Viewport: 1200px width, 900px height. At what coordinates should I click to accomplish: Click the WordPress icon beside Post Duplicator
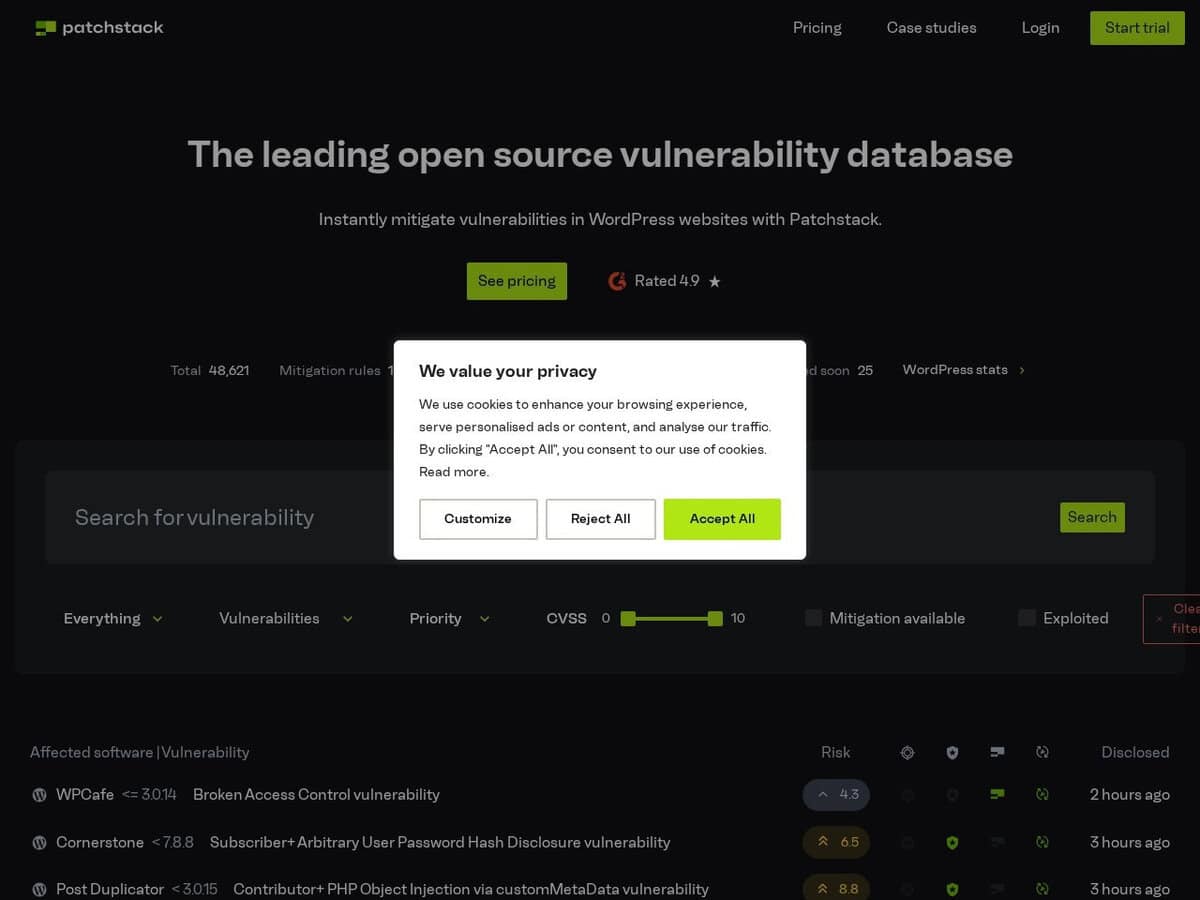[39, 889]
